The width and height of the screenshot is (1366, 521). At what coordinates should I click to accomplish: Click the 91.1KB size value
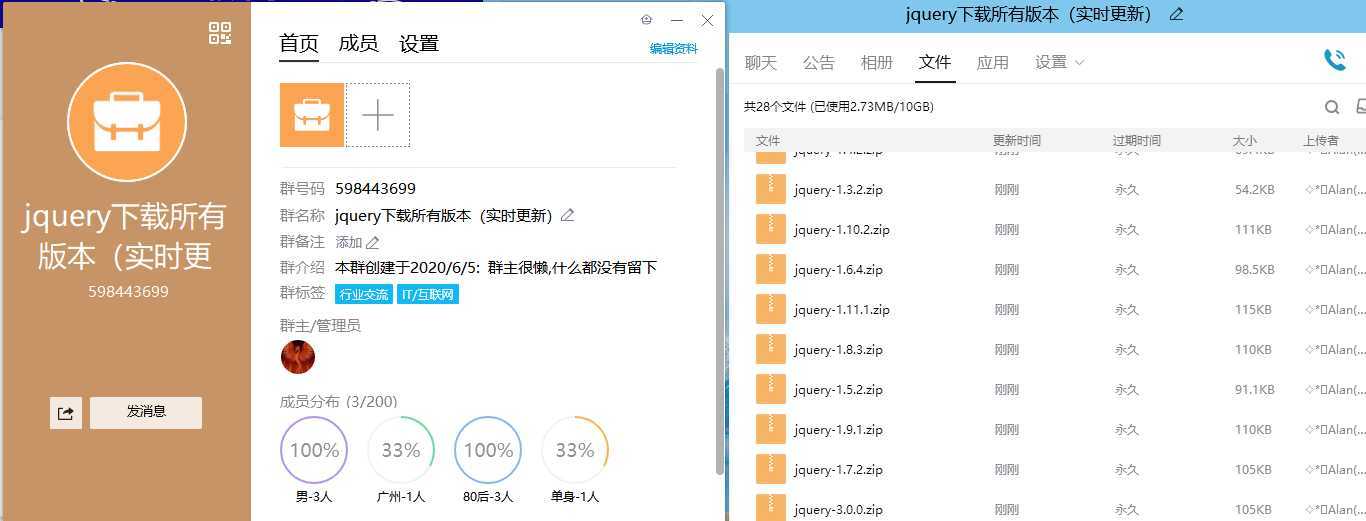1255,390
